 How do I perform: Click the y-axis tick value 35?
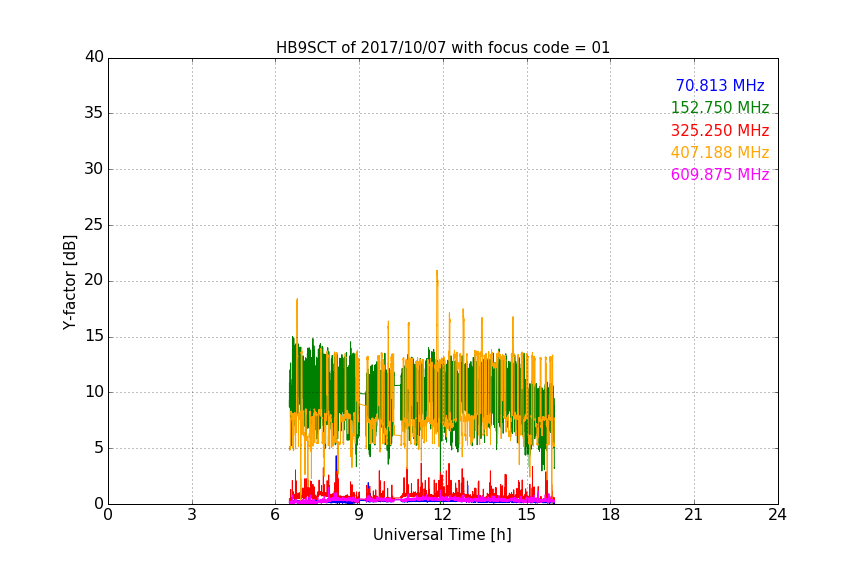[x=94, y=113]
